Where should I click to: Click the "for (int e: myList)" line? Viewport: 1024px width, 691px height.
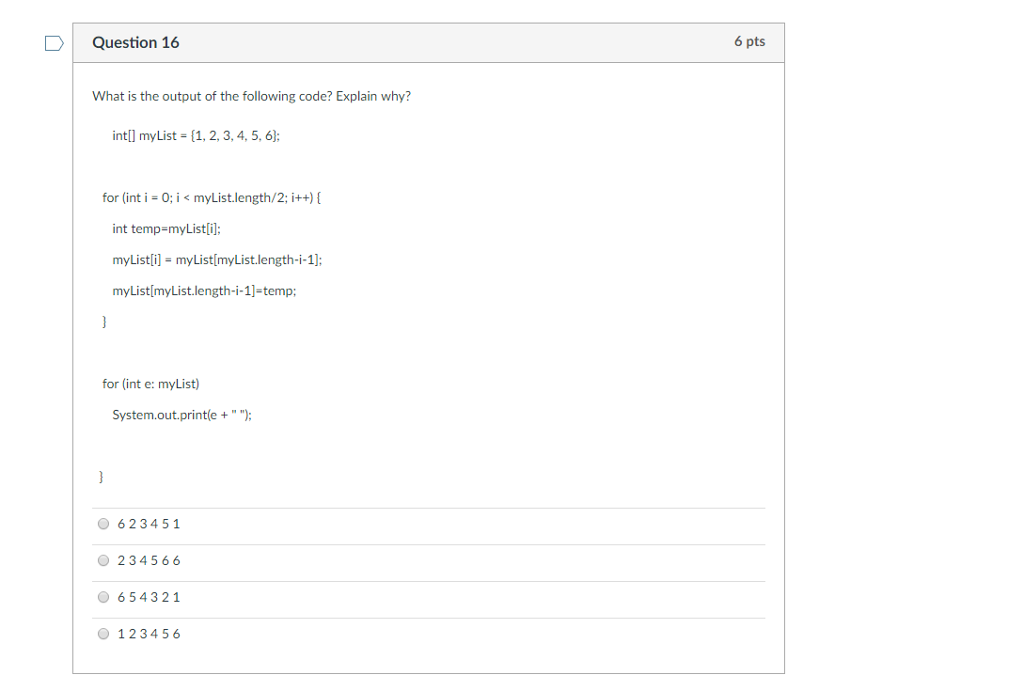(151, 384)
